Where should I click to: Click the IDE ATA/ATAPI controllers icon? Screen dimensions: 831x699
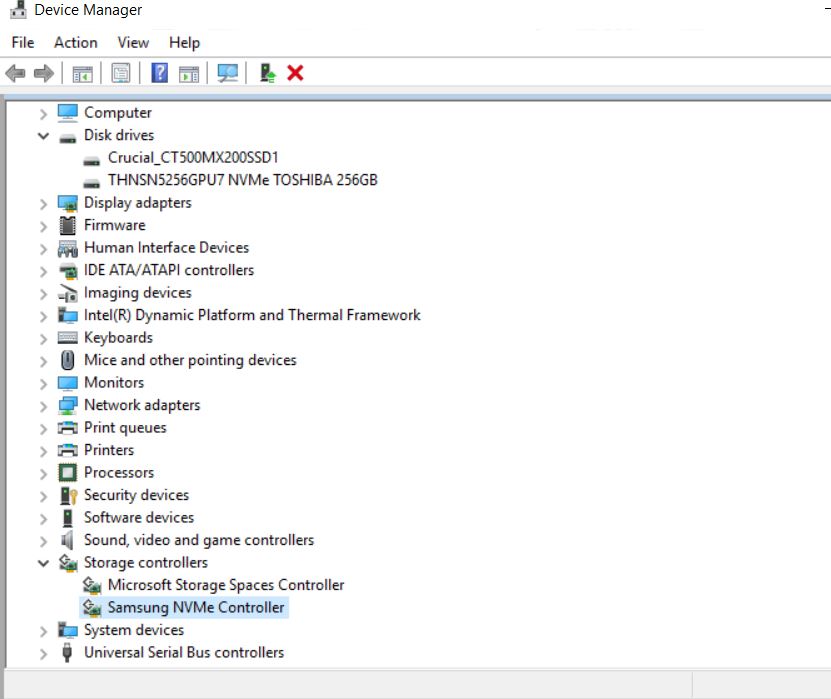click(x=67, y=271)
